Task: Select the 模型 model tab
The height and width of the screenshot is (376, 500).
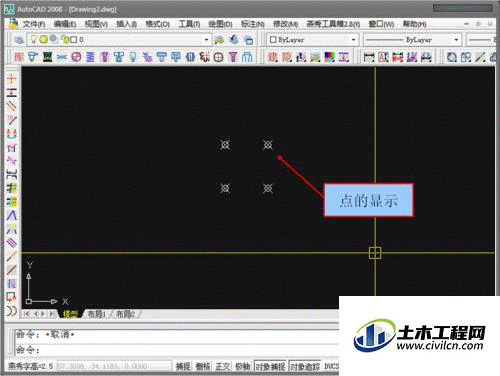Action: pyautogui.click(x=70, y=314)
